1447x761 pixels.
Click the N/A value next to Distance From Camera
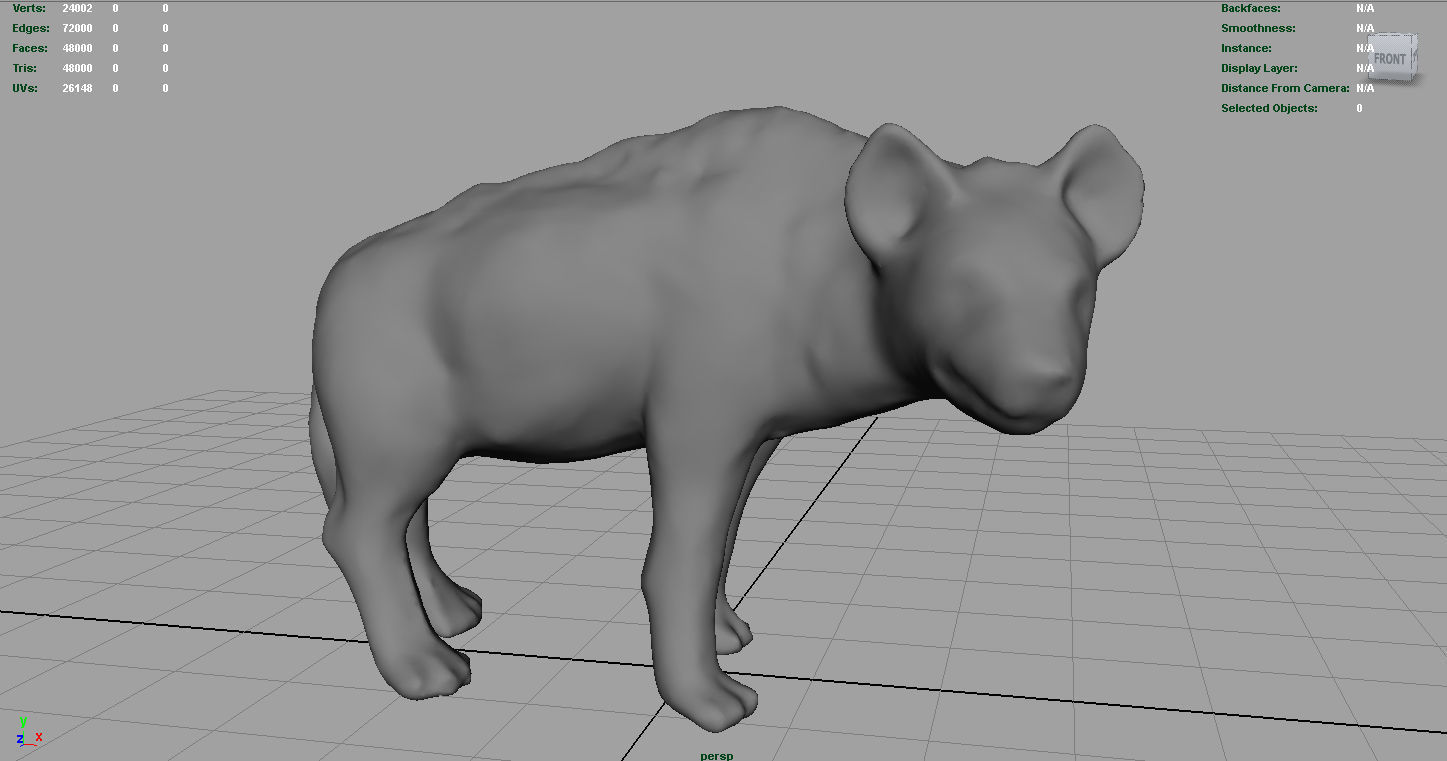click(1365, 88)
